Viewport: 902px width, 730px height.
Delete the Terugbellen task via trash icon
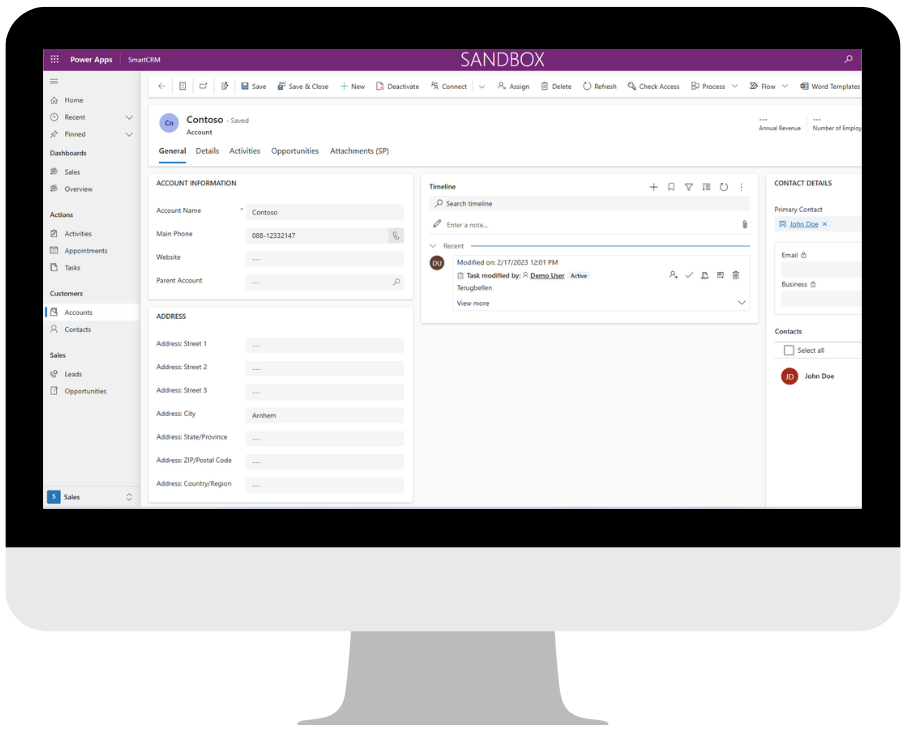736,275
